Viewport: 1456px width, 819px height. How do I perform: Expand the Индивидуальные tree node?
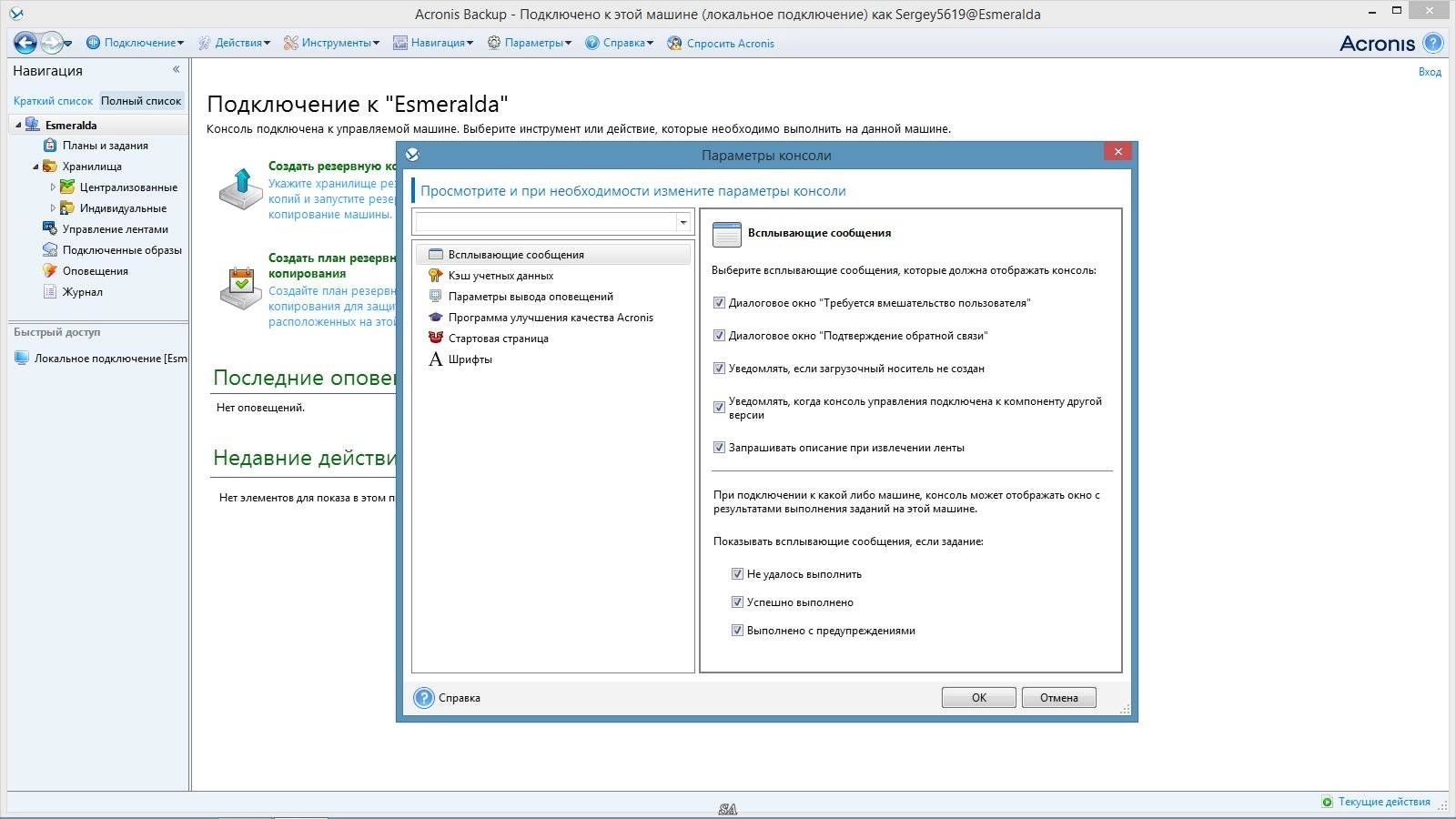click(x=53, y=208)
